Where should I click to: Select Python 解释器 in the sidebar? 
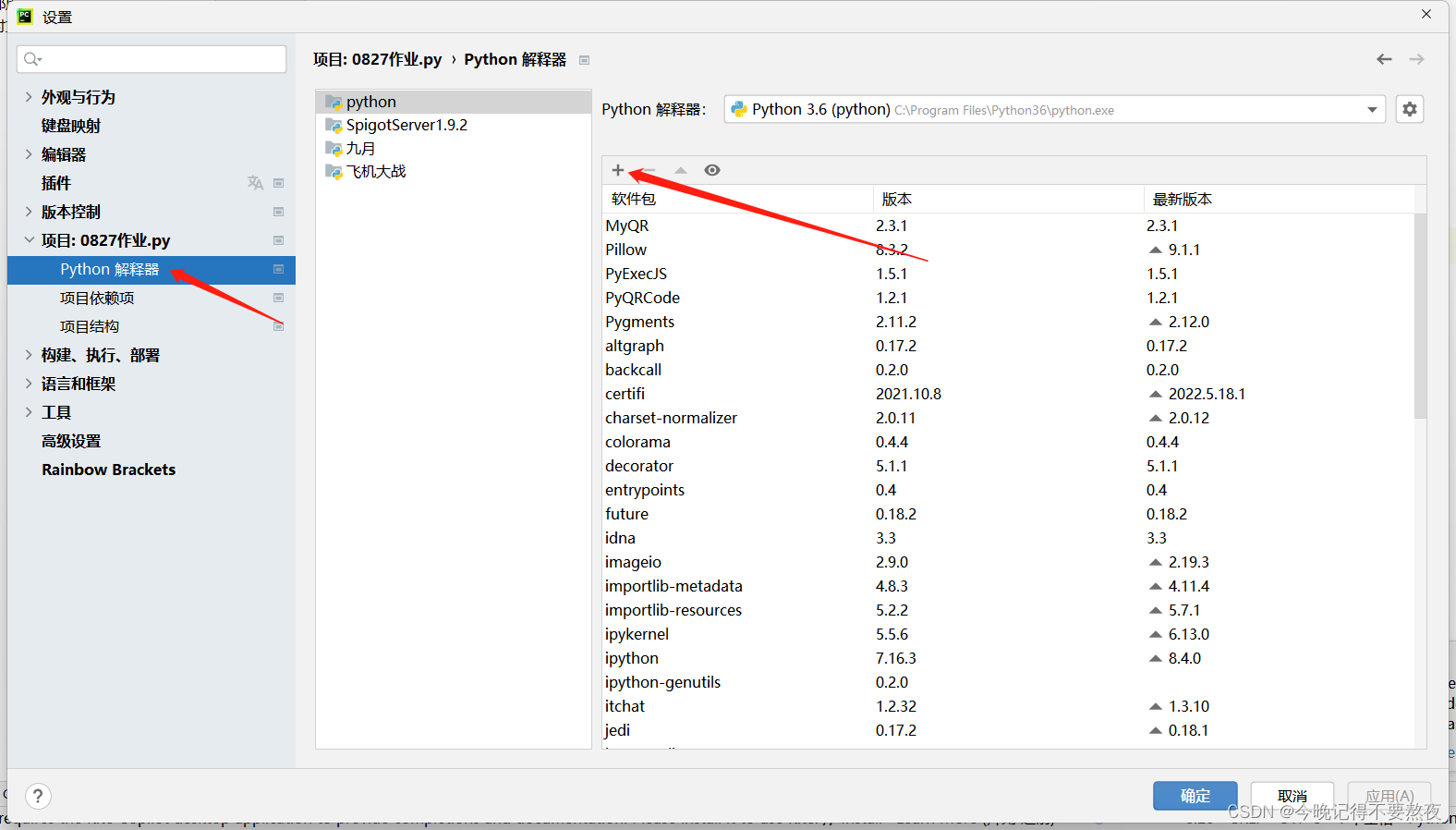coord(152,269)
